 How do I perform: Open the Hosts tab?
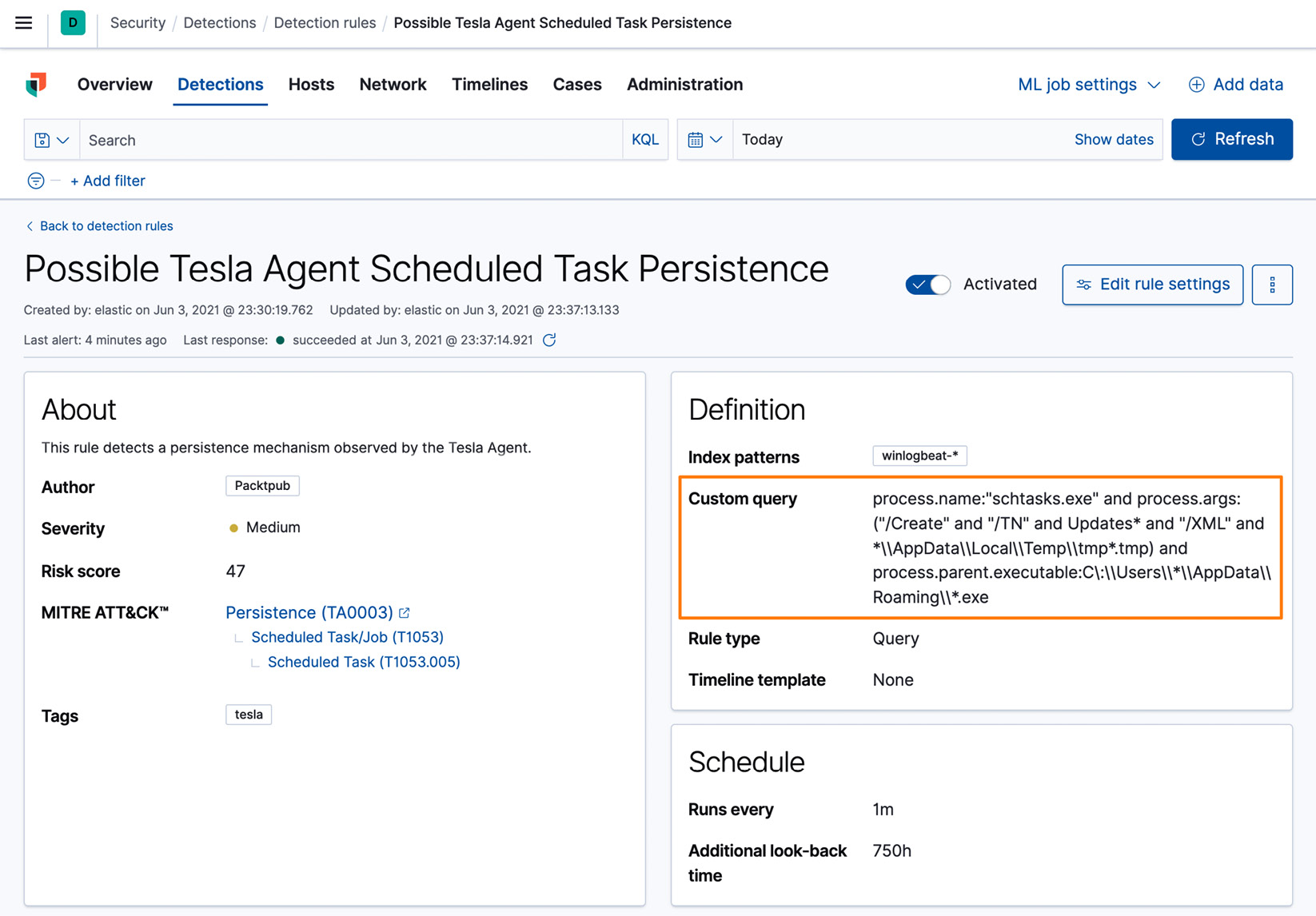[311, 85]
